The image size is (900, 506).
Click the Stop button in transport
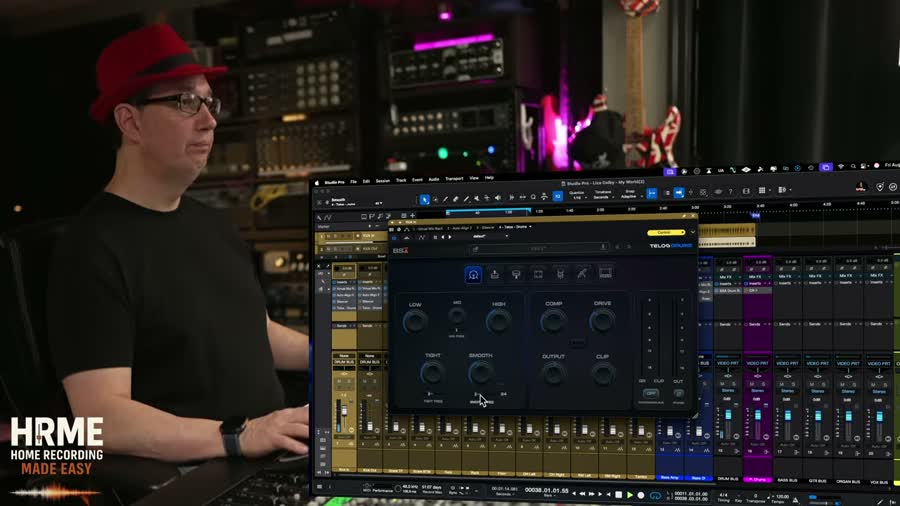[618, 495]
